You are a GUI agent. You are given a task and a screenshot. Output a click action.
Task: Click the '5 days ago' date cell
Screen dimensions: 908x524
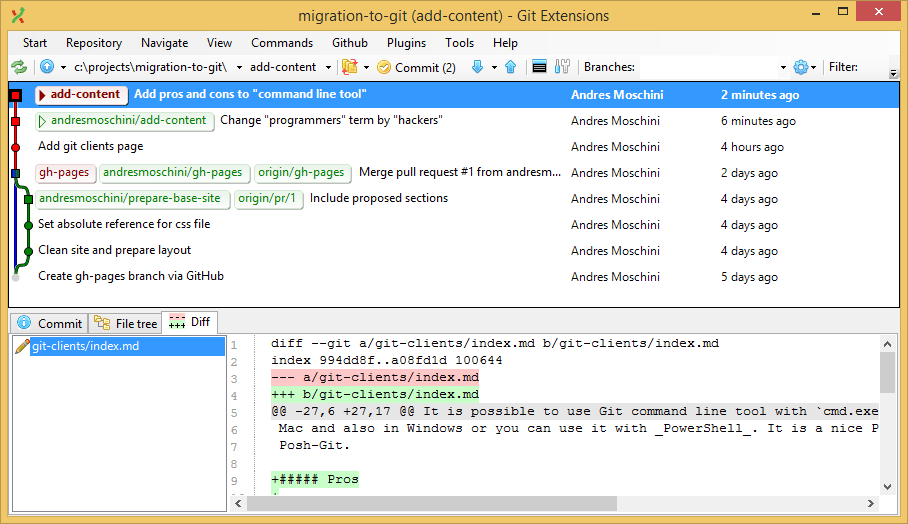point(749,277)
